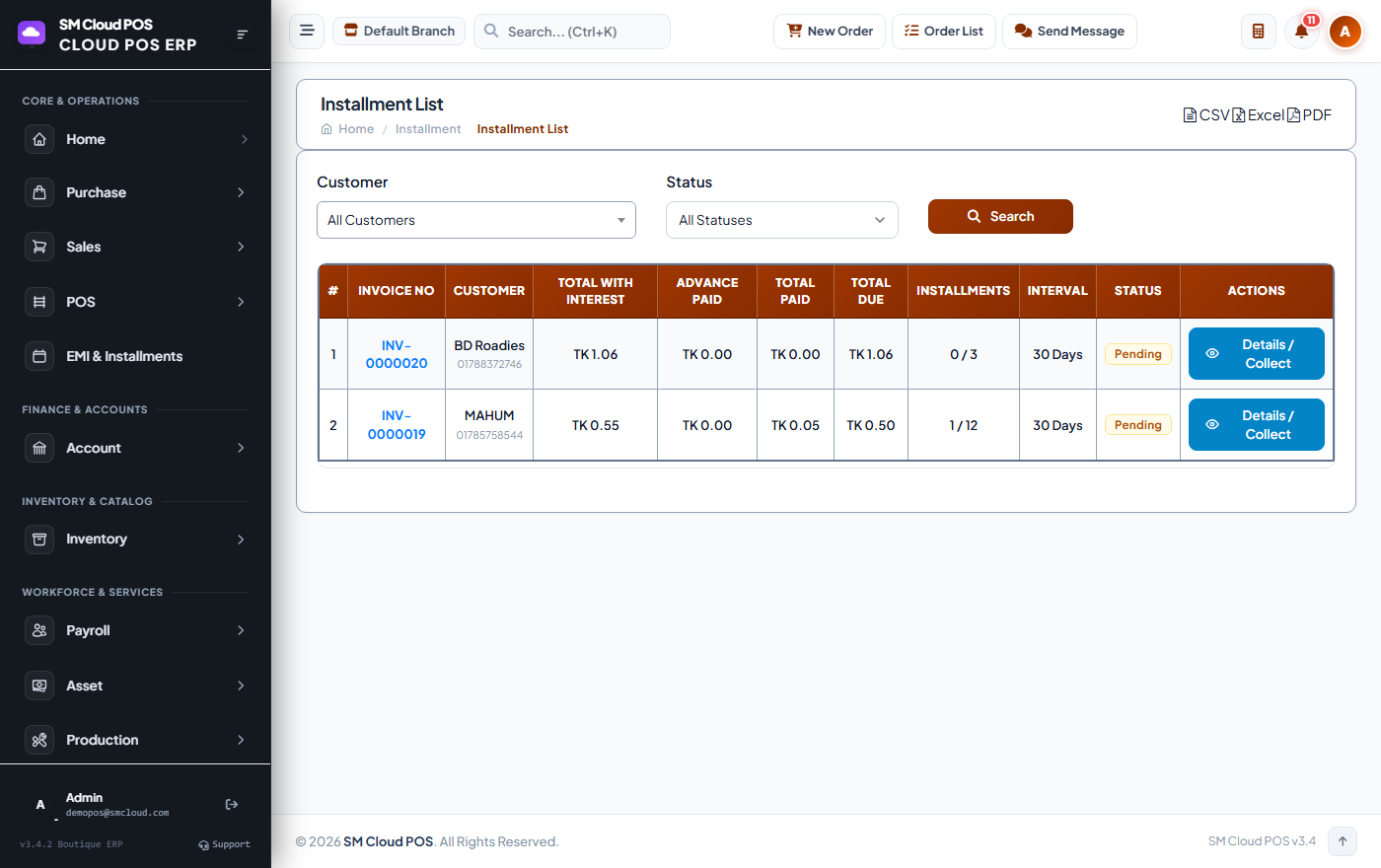This screenshot has width=1381, height=868.
Task: Click the Sales cart icon in sidebar
Action: click(39, 247)
